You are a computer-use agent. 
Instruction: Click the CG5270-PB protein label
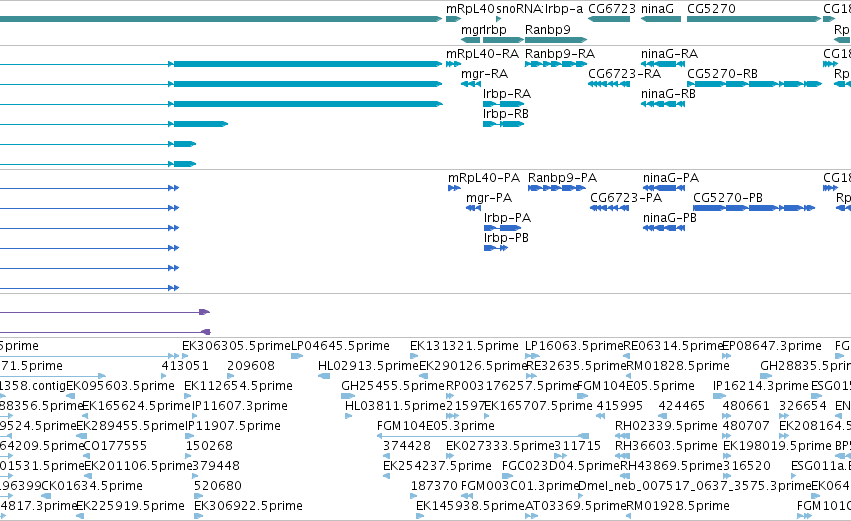pos(728,198)
